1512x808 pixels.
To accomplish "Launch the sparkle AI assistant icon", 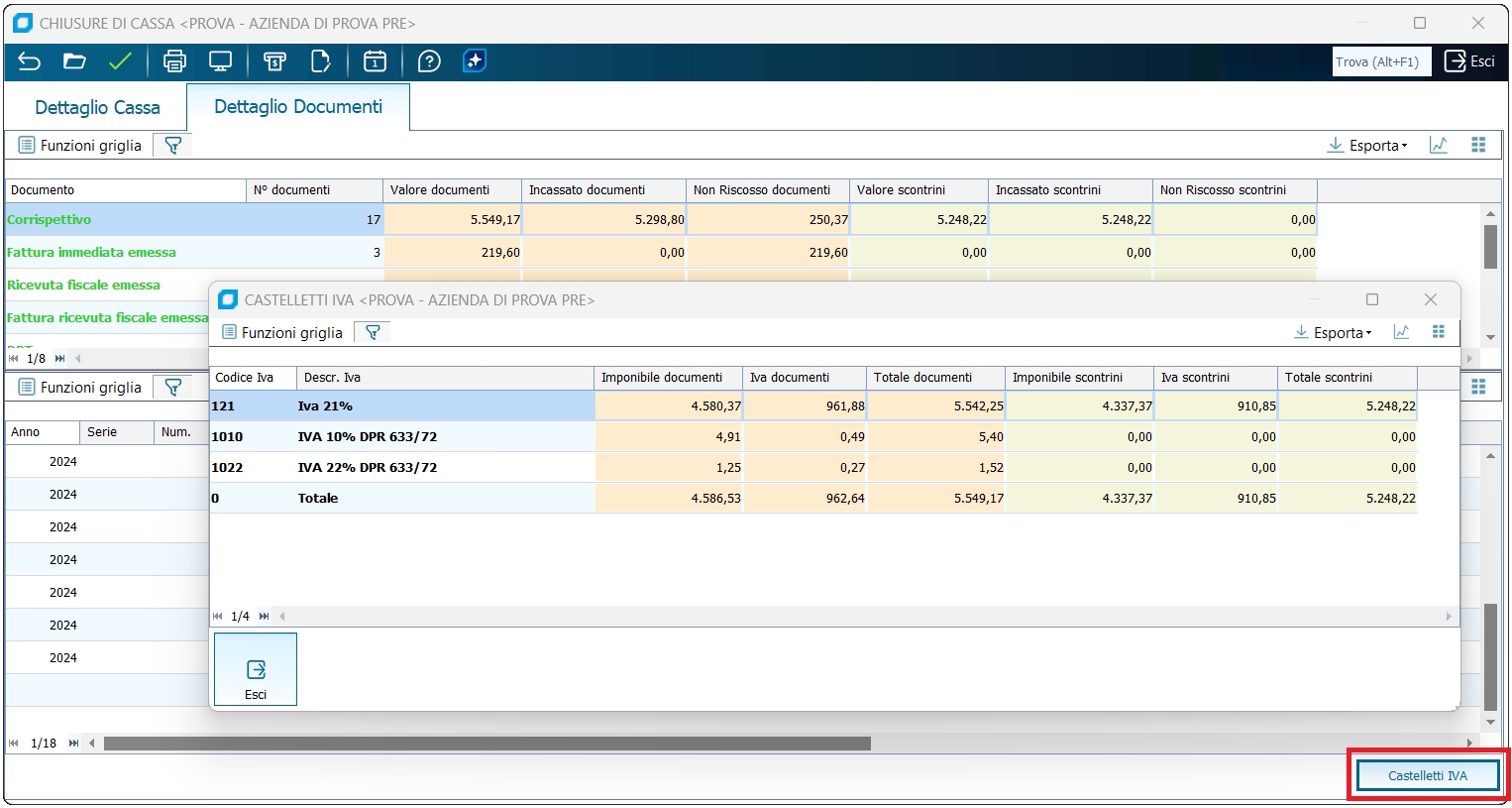I will (475, 61).
